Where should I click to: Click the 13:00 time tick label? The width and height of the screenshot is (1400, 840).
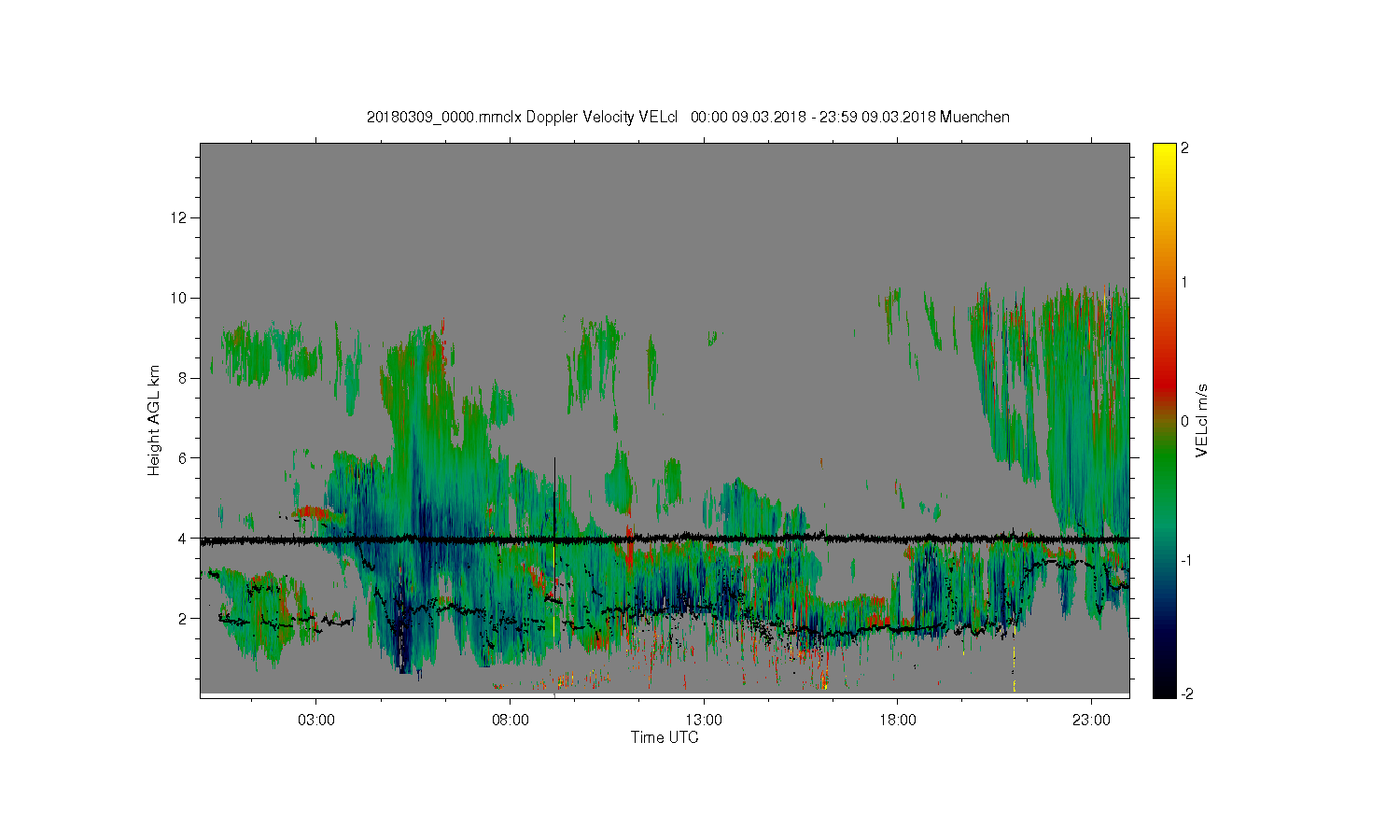pos(704,721)
